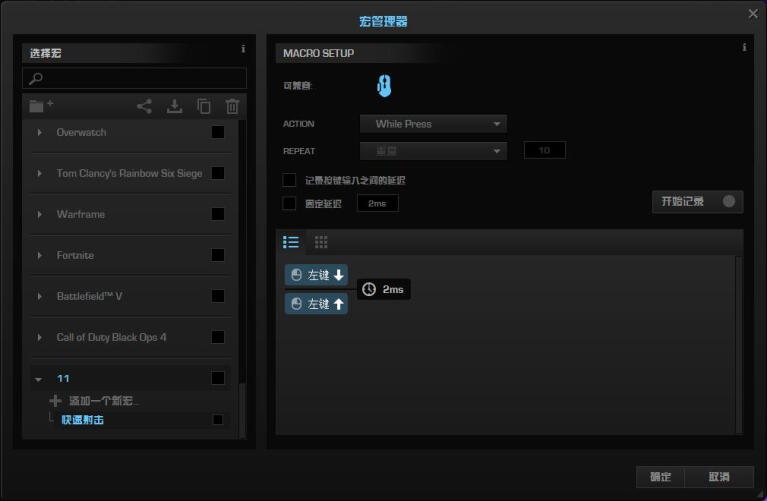Select the 快速射击 macro
Image resolution: width=767 pixels, height=501 pixels.
[x=82, y=420]
